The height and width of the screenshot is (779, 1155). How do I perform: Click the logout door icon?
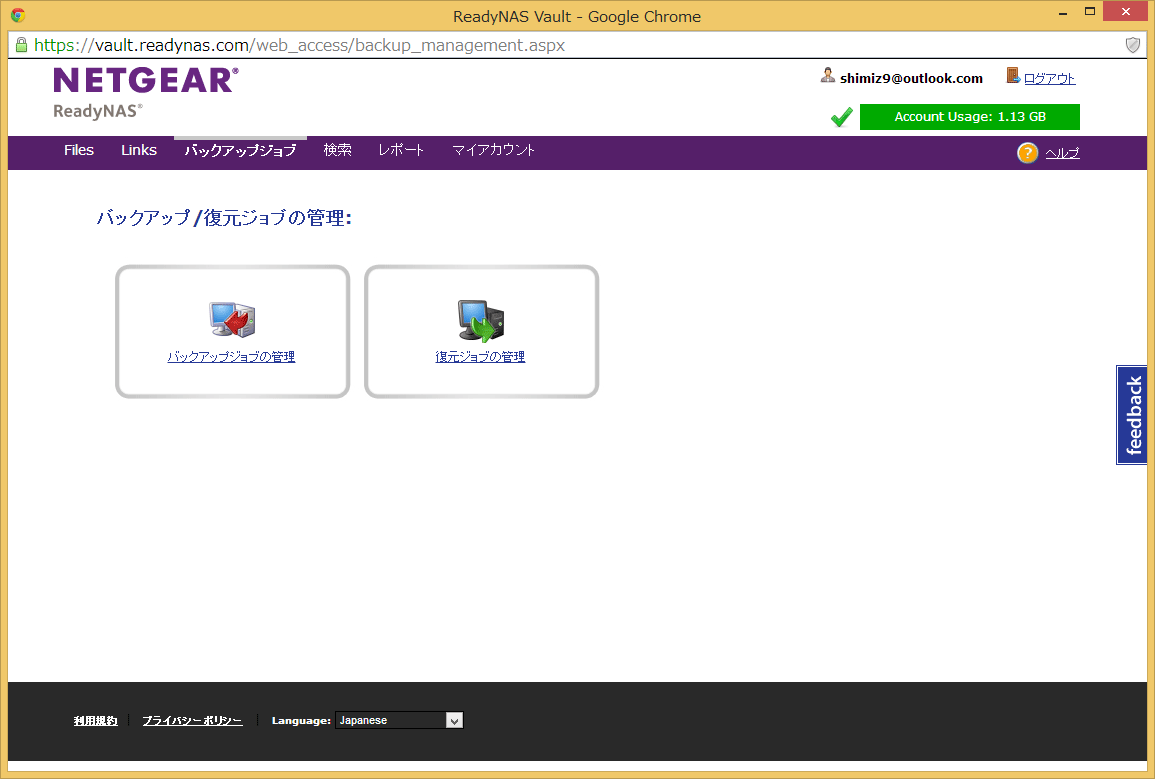[1013, 77]
